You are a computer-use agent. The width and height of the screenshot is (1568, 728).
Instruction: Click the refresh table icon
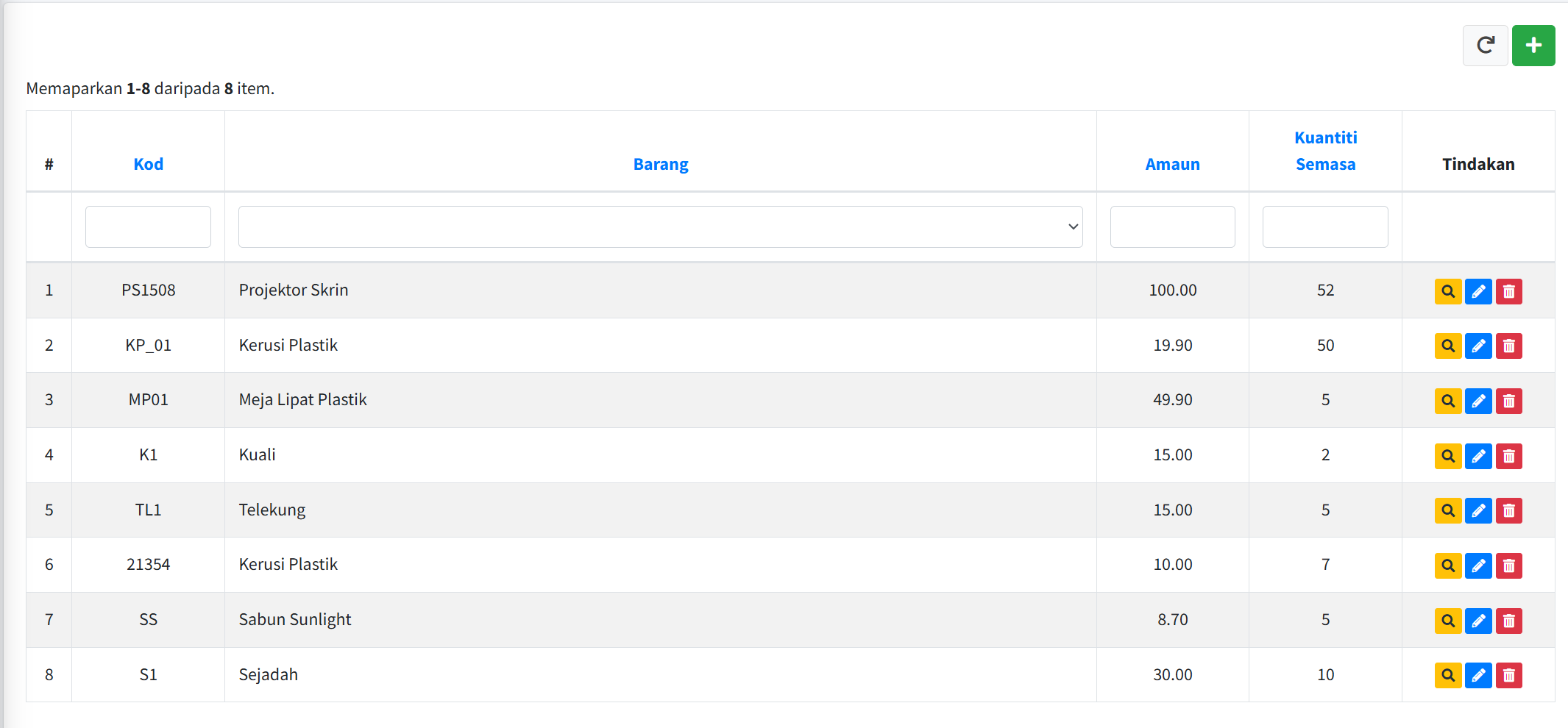click(x=1485, y=46)
